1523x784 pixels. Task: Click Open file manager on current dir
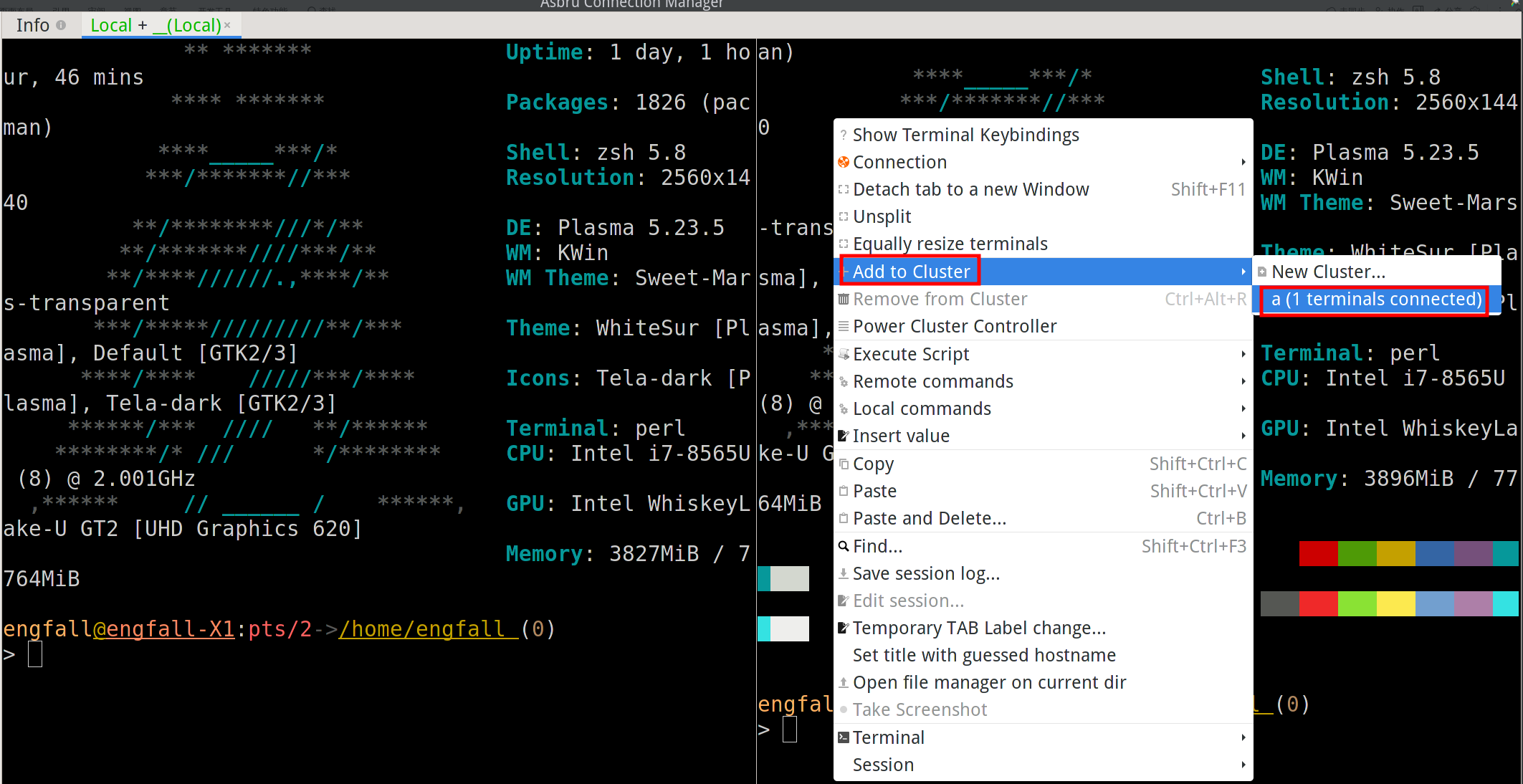click(989, 682)
